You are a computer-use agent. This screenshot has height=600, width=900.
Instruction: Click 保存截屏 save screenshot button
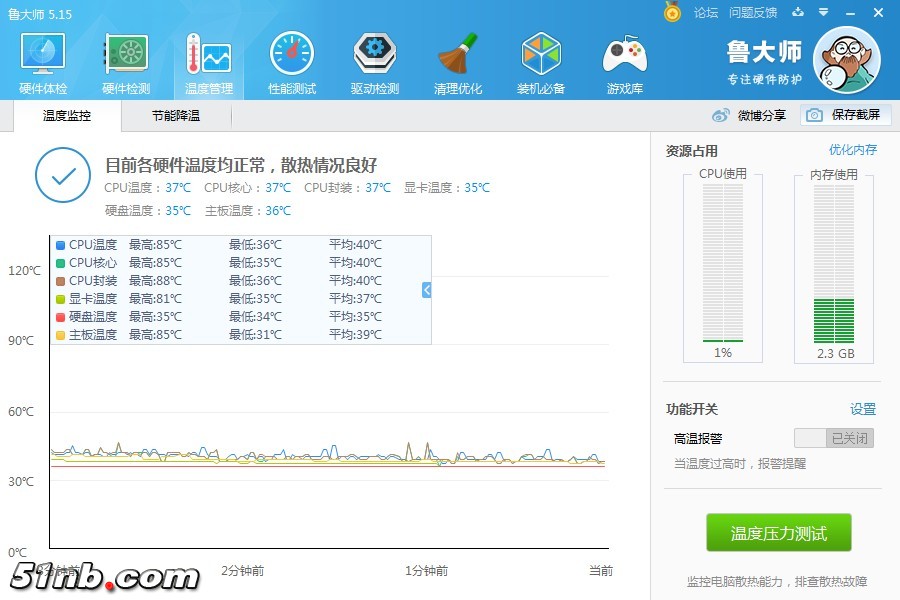(845, 115)
